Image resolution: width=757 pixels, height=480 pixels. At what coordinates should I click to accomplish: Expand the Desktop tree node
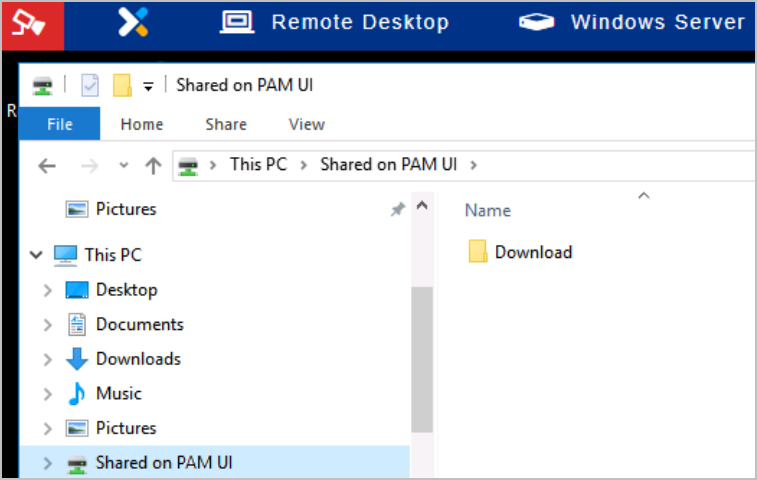click(47, 290)
